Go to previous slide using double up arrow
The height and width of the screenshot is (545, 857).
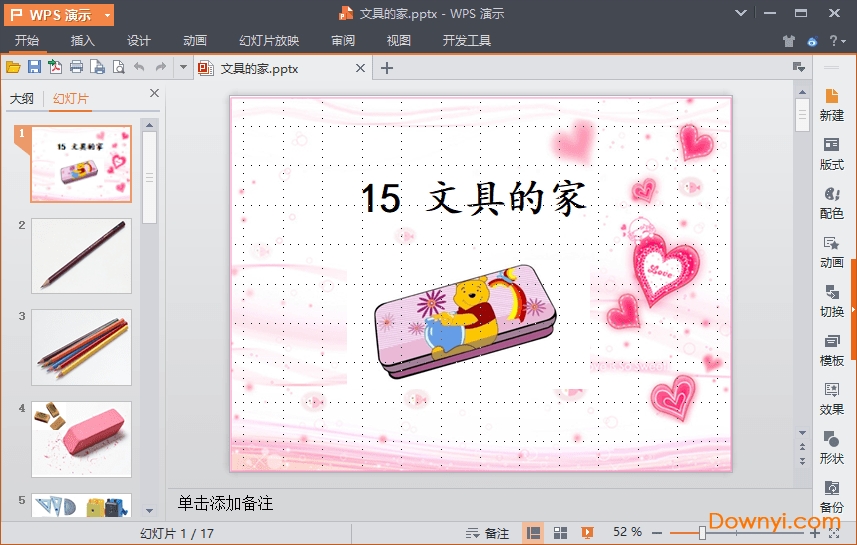point(802,447)
